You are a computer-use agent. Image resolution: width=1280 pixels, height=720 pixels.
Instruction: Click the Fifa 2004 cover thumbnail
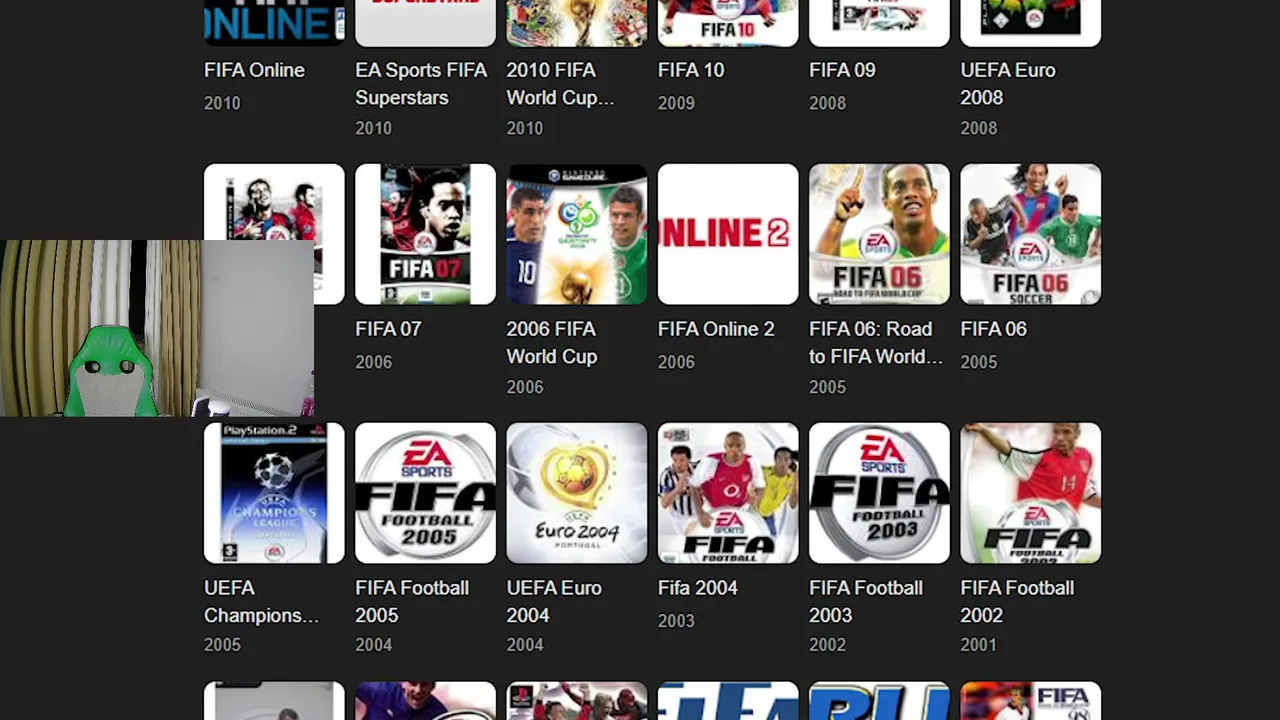pyautogui.click(x=728, y=493)
